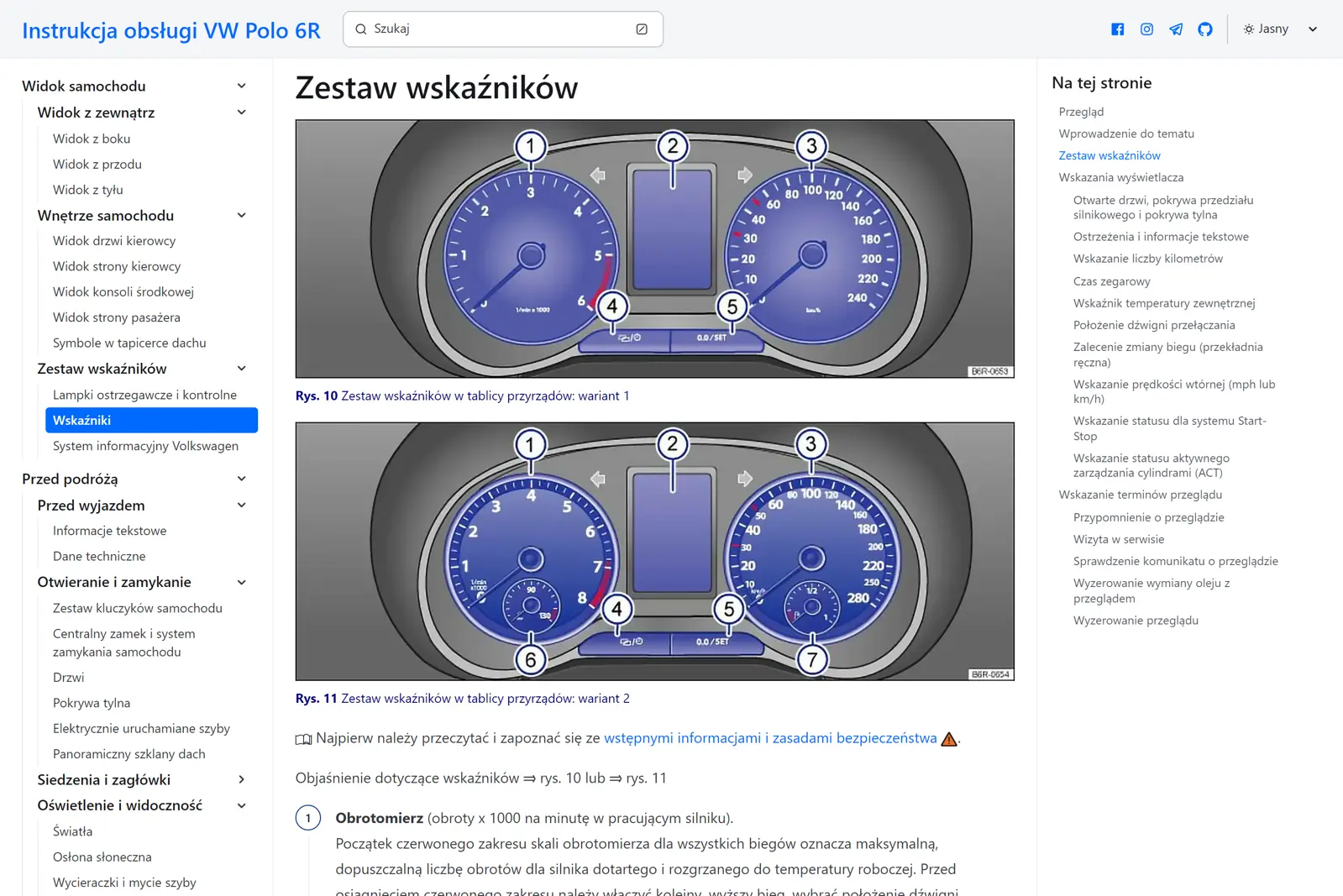Click the book icon before 'Najpierw należy'

point(303,739)
